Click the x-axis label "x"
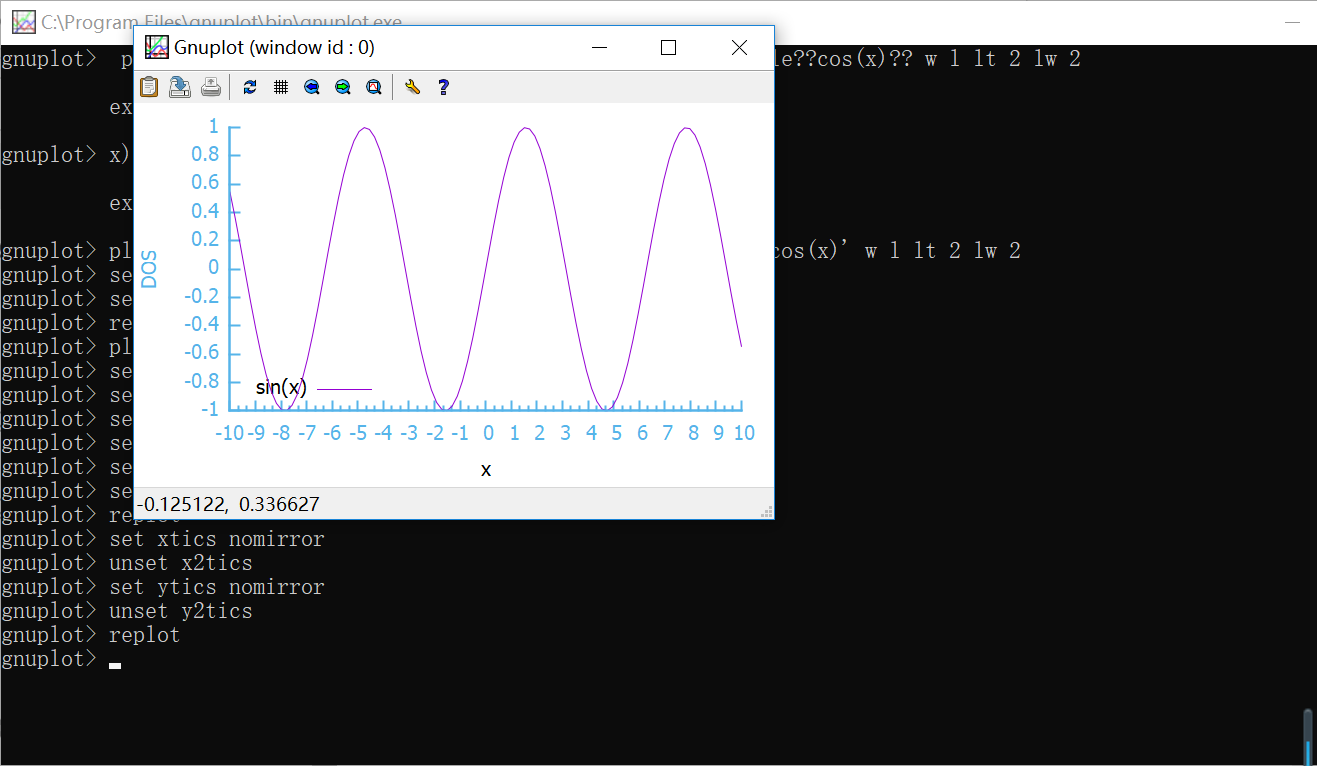Screen dimensions: 1317x766 point(486,469)
